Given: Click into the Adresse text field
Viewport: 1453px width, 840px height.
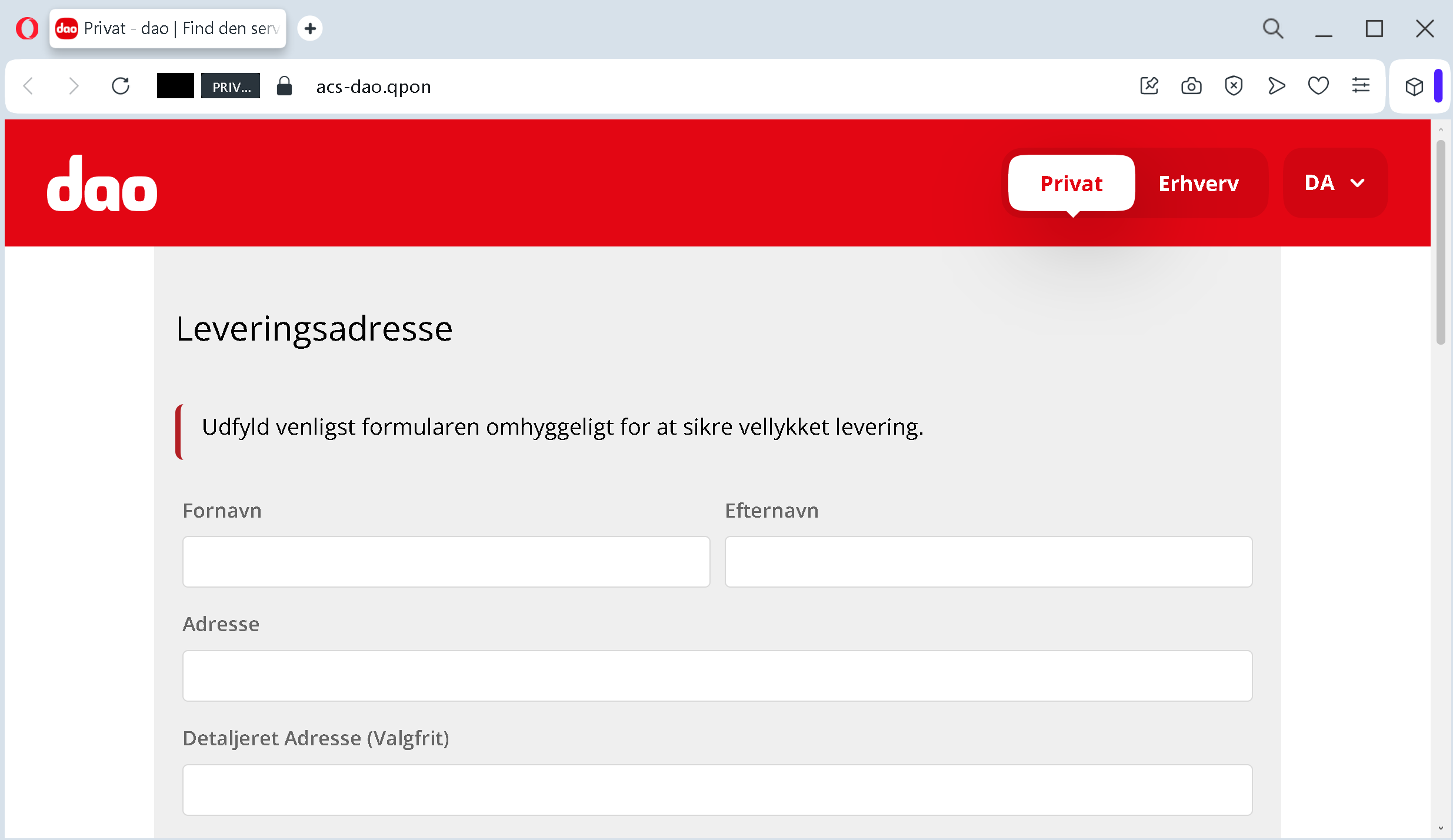Looking at the screenshot, I should pos(717,675).
